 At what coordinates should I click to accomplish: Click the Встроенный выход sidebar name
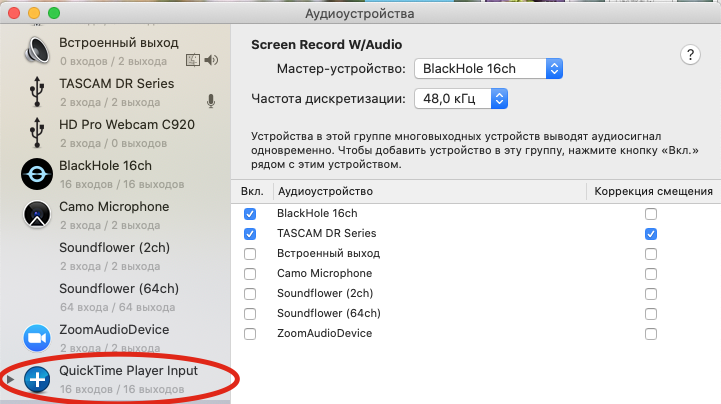tap(119, 43)
